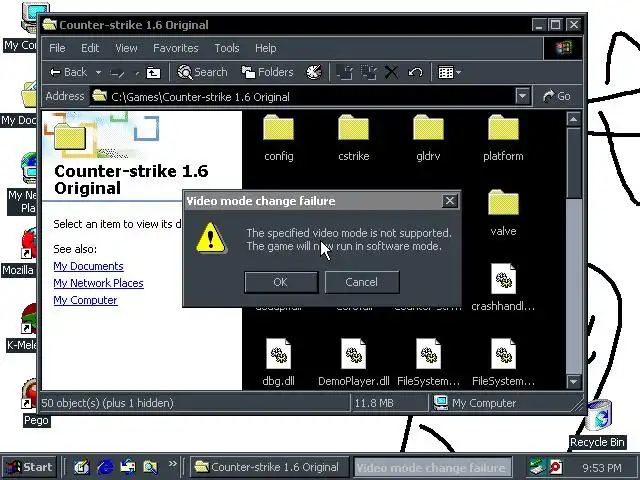Select the right FileSystem... file below crashhandl
The height and width of the screenshot is (480, 640).
coord(503,353)
